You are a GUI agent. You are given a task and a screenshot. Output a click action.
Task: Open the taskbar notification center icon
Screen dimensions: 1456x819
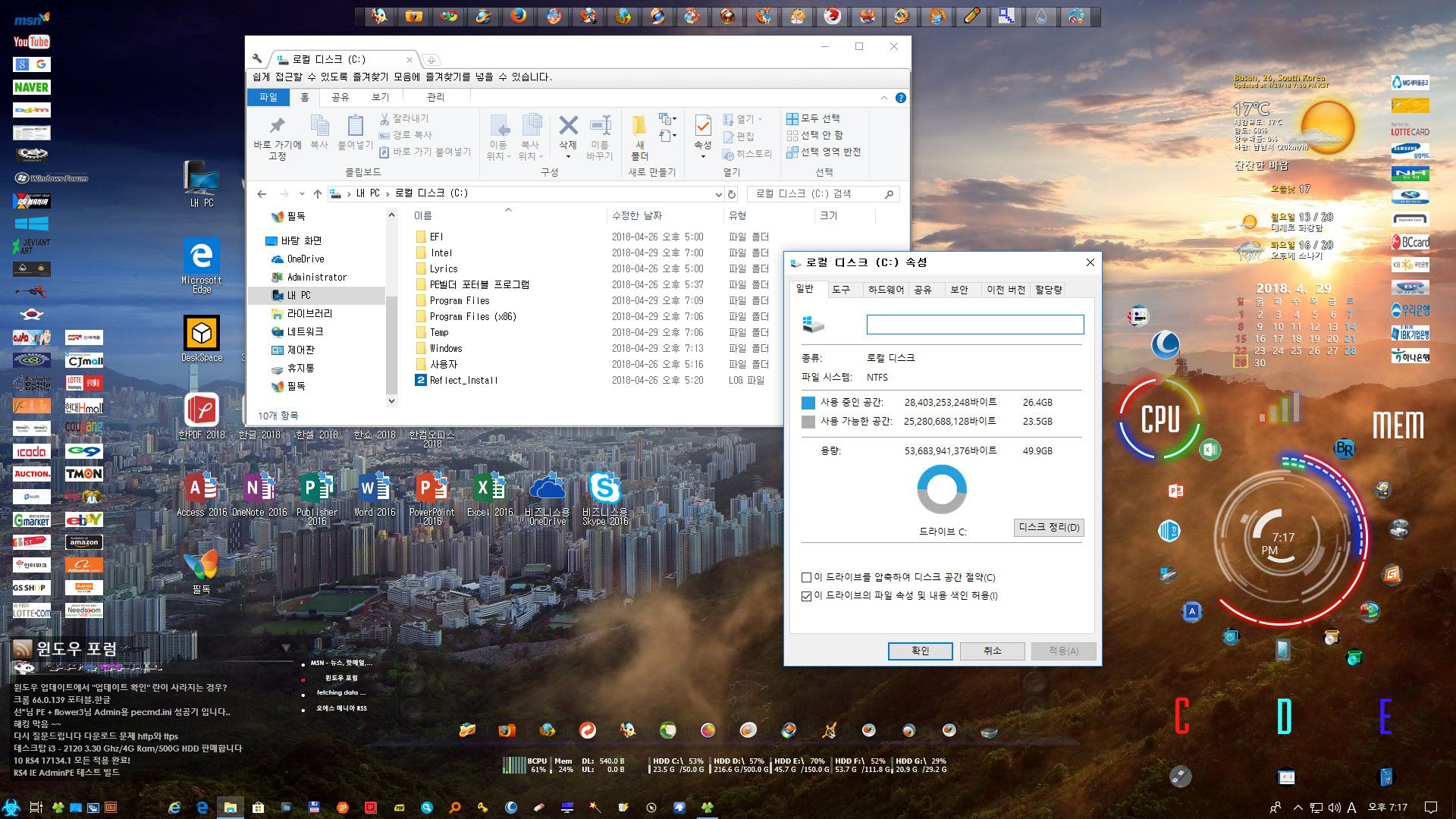[x=1431, y=808]
